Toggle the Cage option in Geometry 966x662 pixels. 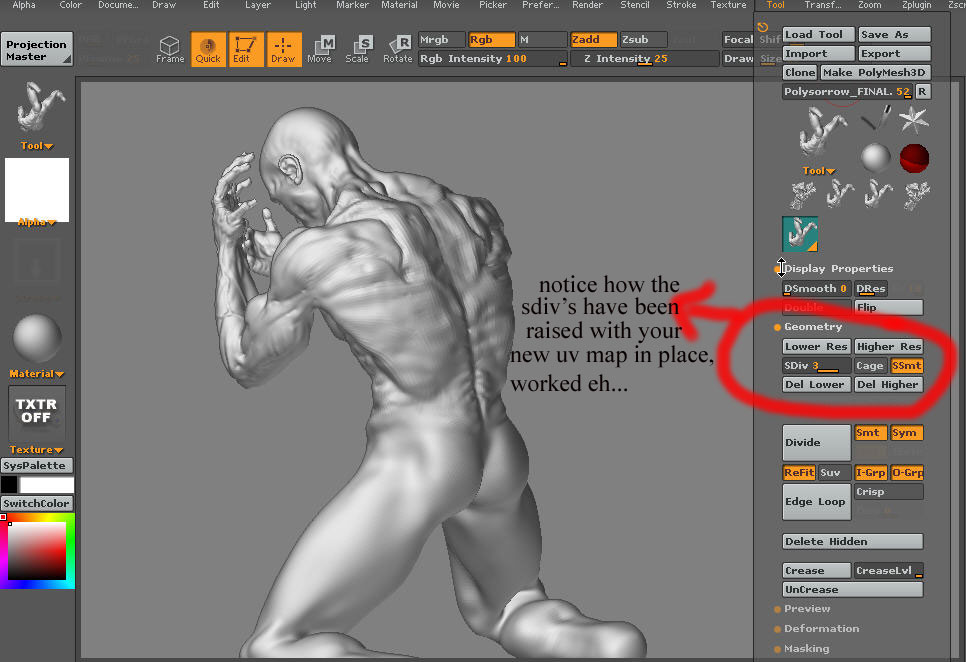[x=870, y=366]
